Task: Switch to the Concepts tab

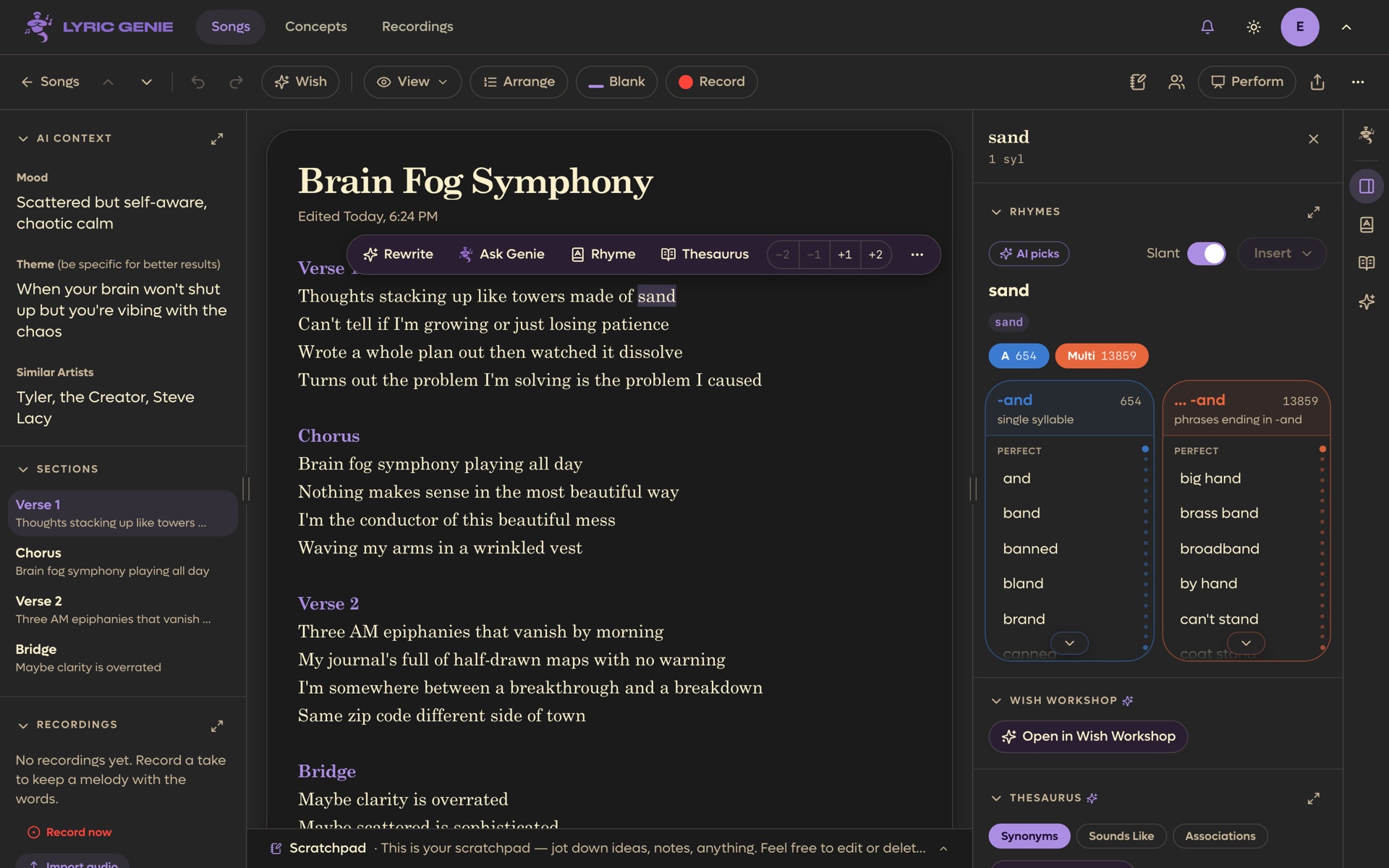Action: 316,27
